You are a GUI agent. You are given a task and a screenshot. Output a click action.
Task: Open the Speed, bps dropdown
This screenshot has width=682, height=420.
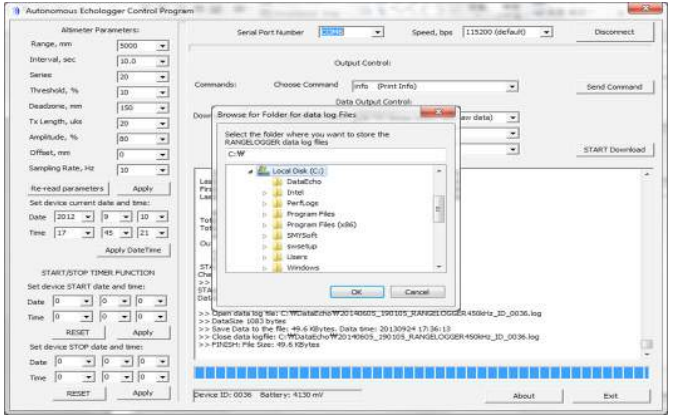click(546, 32)
